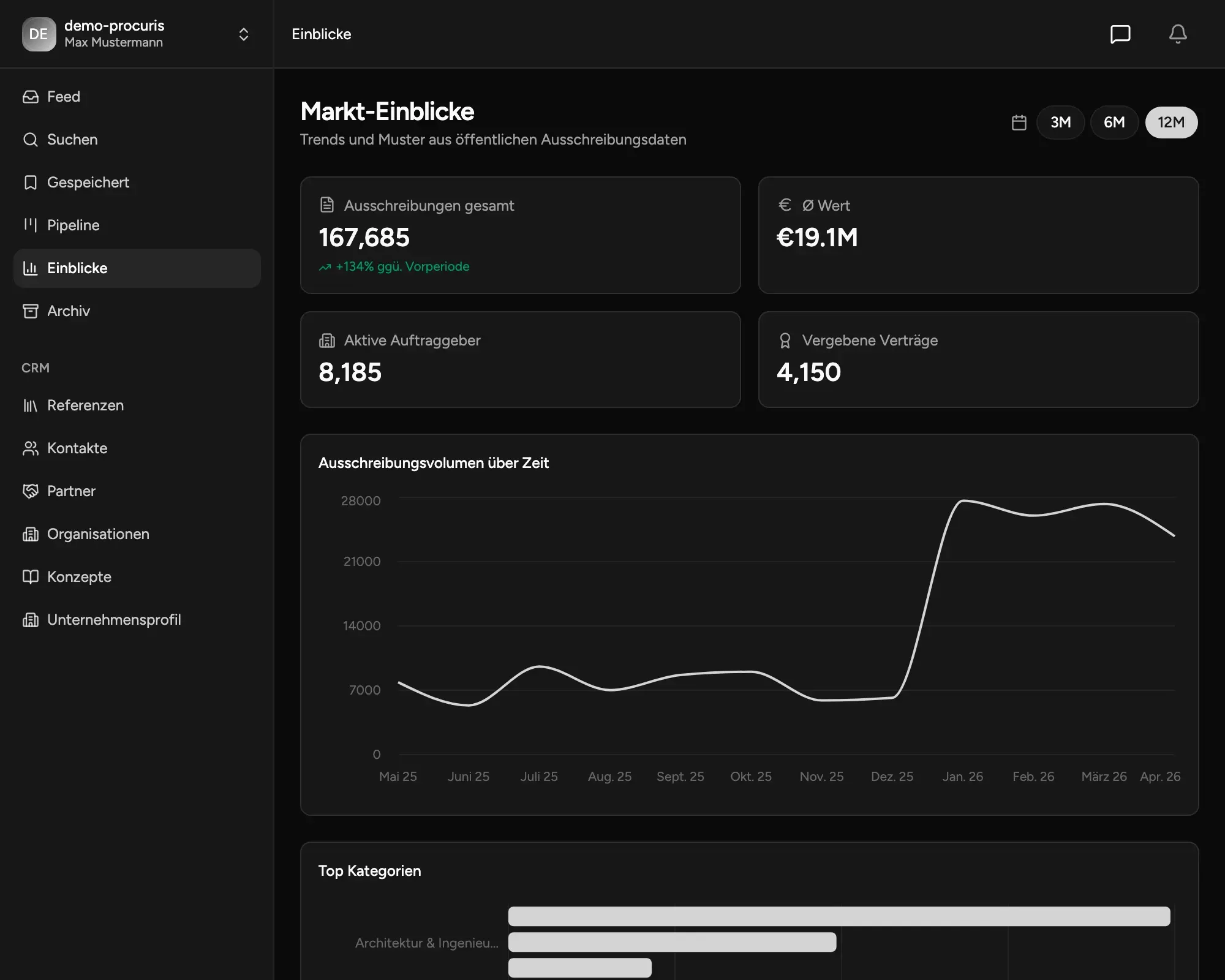Expand the demo-procuris workspace switcher
This screenshot has width=1225, height=980.
(x=244, y=34)
